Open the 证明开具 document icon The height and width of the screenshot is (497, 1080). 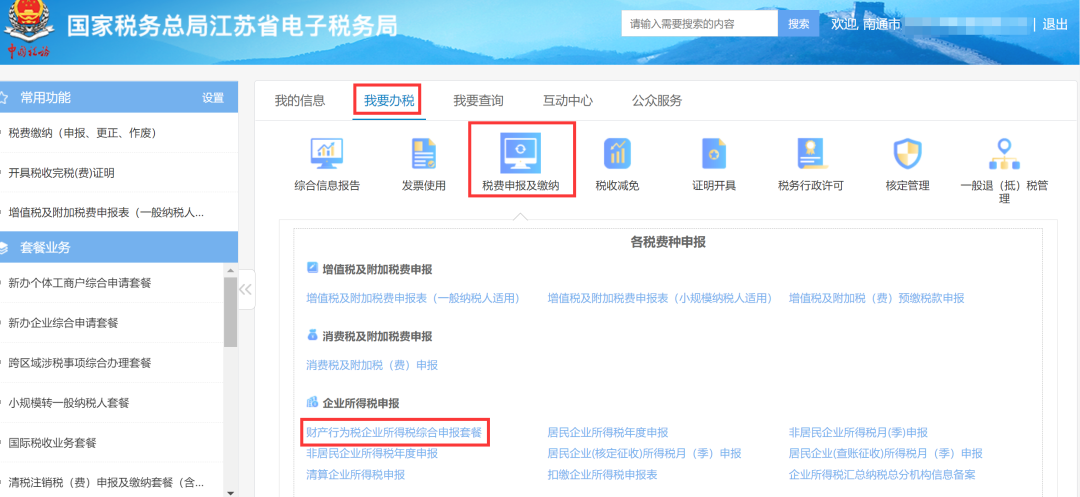(x=714, y=153)
